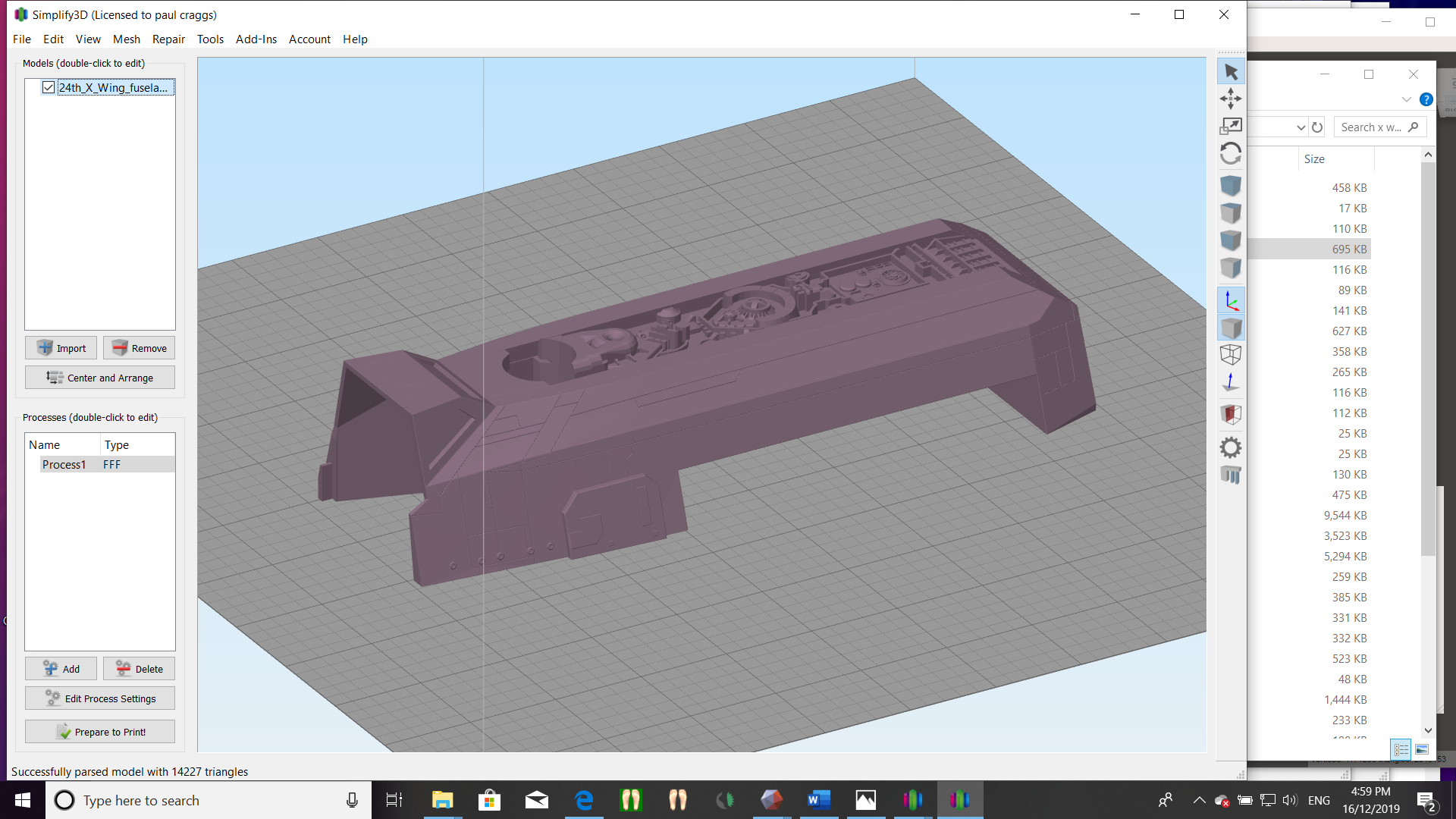Click the Explorer search box
Image resolution: width=1456 pixels, height=819 pixels.
point(1372,127)
